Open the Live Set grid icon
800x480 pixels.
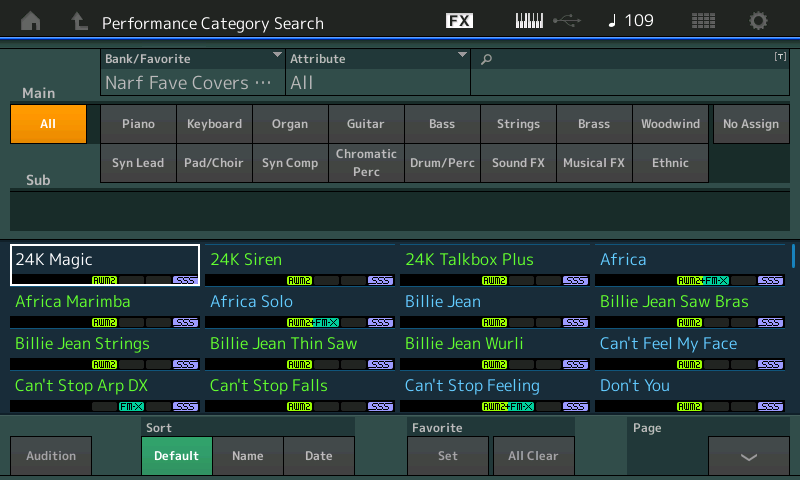[x=703, y=21]
